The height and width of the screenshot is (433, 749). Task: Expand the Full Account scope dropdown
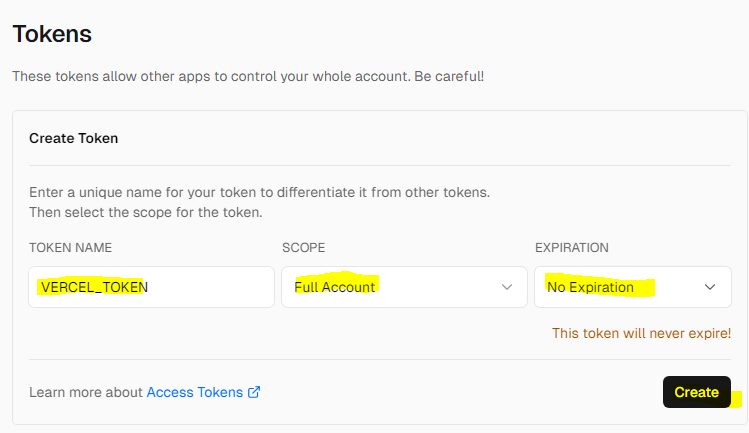pyautogui.click(x=404, y=287)
